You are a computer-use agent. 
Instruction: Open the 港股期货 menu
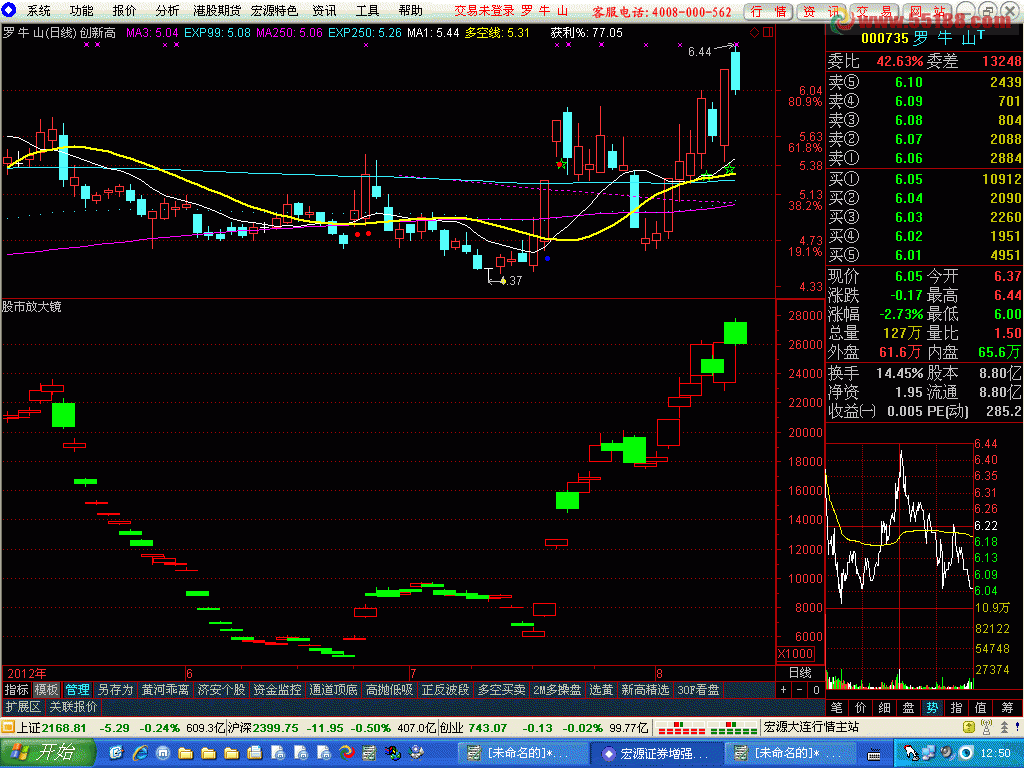[217, 10]
